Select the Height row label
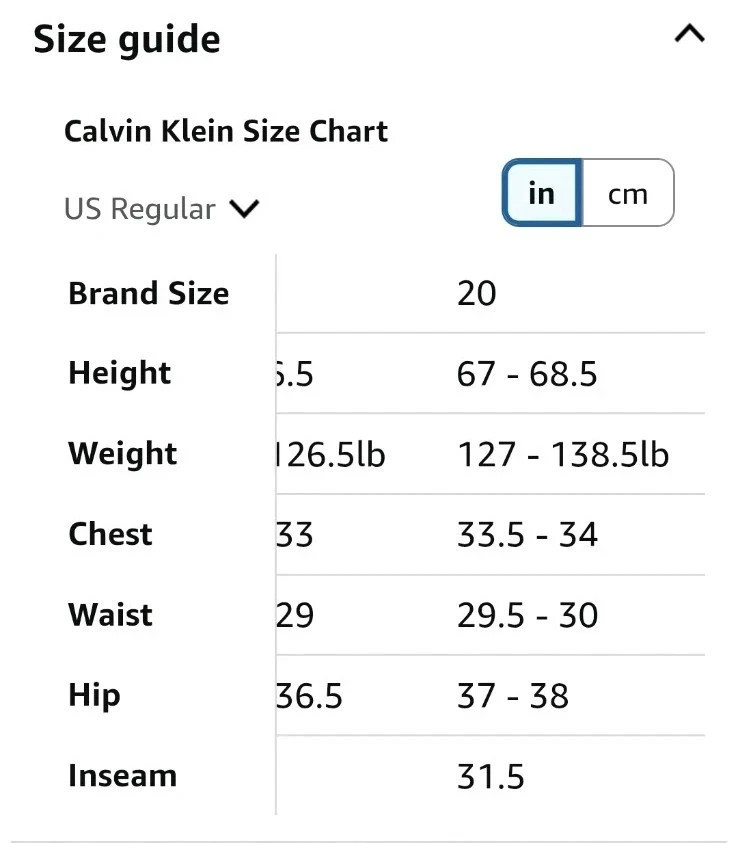The width and height of the screenshot is (737, 843). tap(120, 374)
